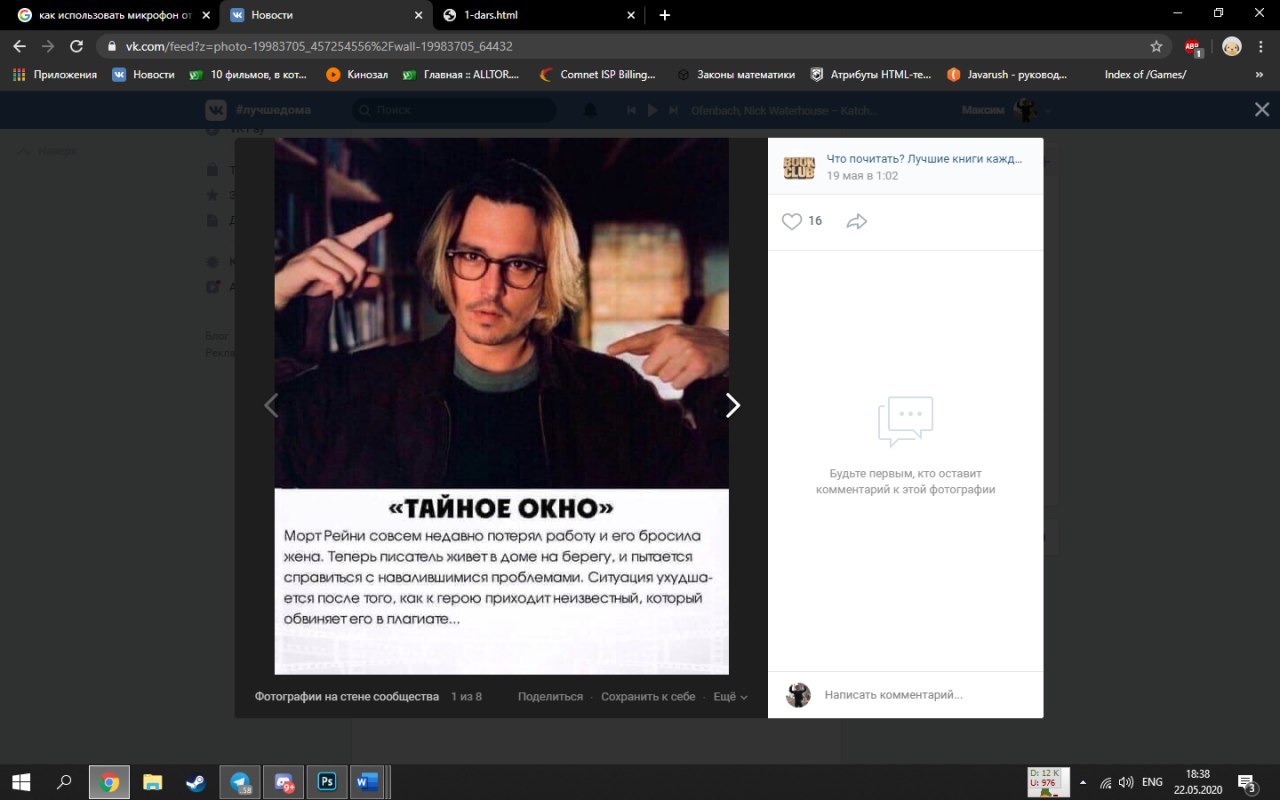Click the '19 мая в 1:02' post date
Screen dimensions: 1280x800
862,175
